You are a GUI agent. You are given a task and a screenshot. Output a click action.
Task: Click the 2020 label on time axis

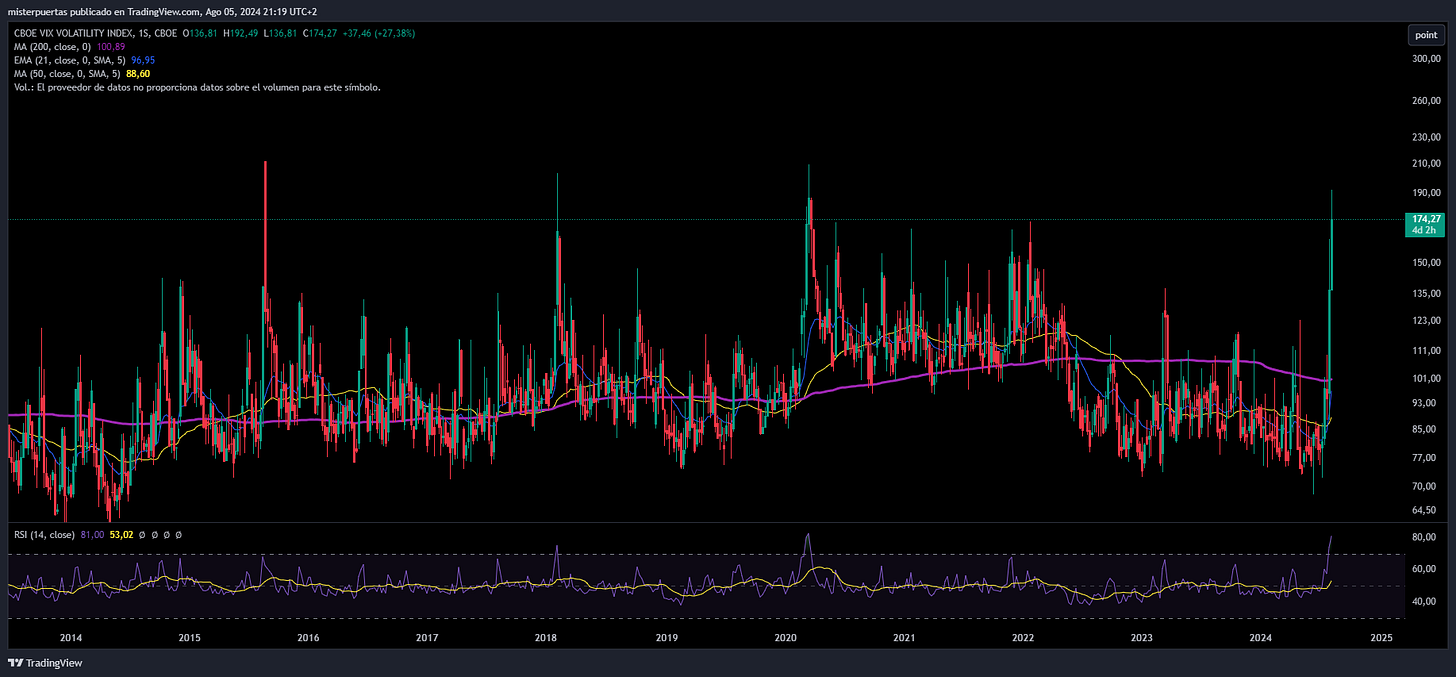click(x=785, y=637)
